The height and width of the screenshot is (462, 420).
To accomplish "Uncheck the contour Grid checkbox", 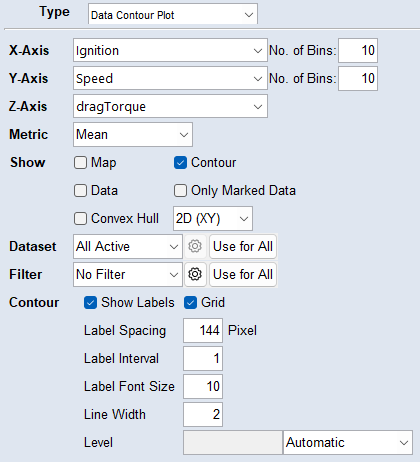I will click(x=190, y=303).
